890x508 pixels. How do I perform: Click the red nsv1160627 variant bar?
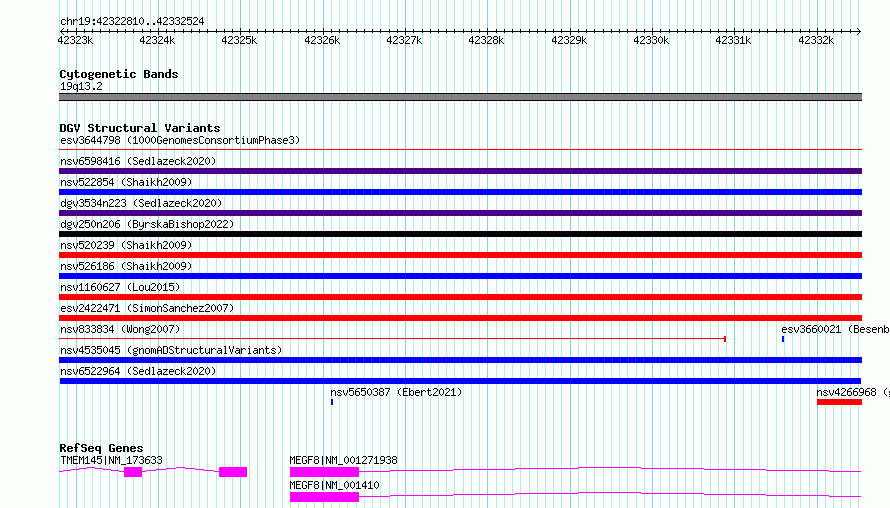click(x=460, y=297)
